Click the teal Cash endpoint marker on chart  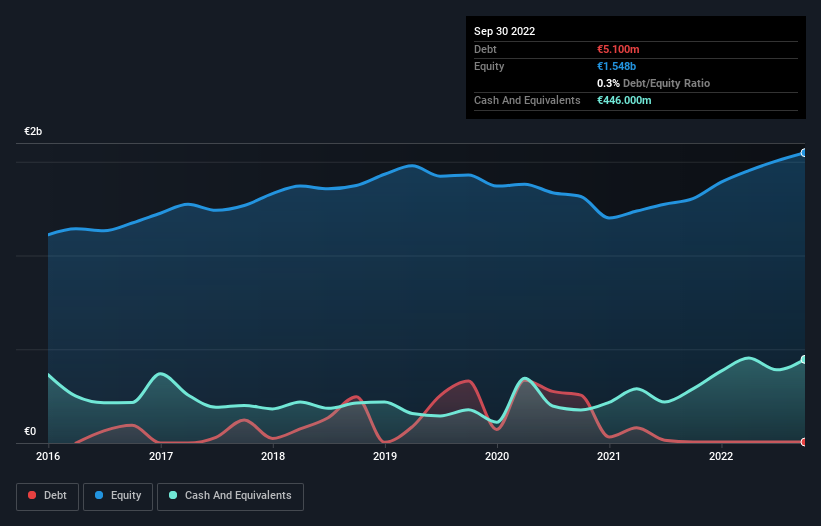(x=804, y=360)
